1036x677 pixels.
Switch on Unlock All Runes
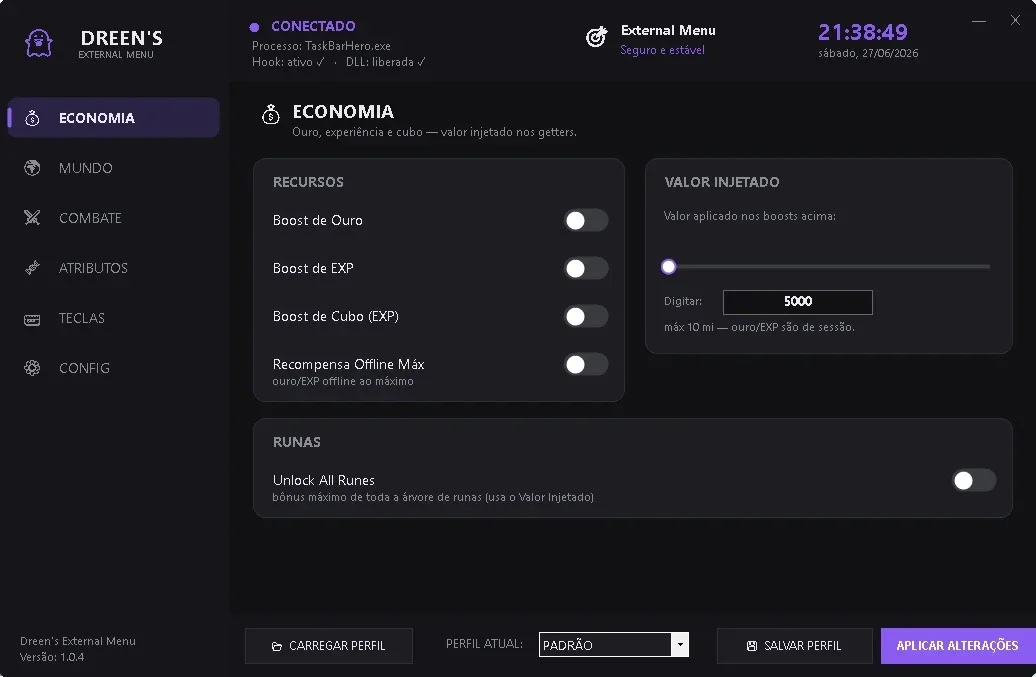click(974, 480)
